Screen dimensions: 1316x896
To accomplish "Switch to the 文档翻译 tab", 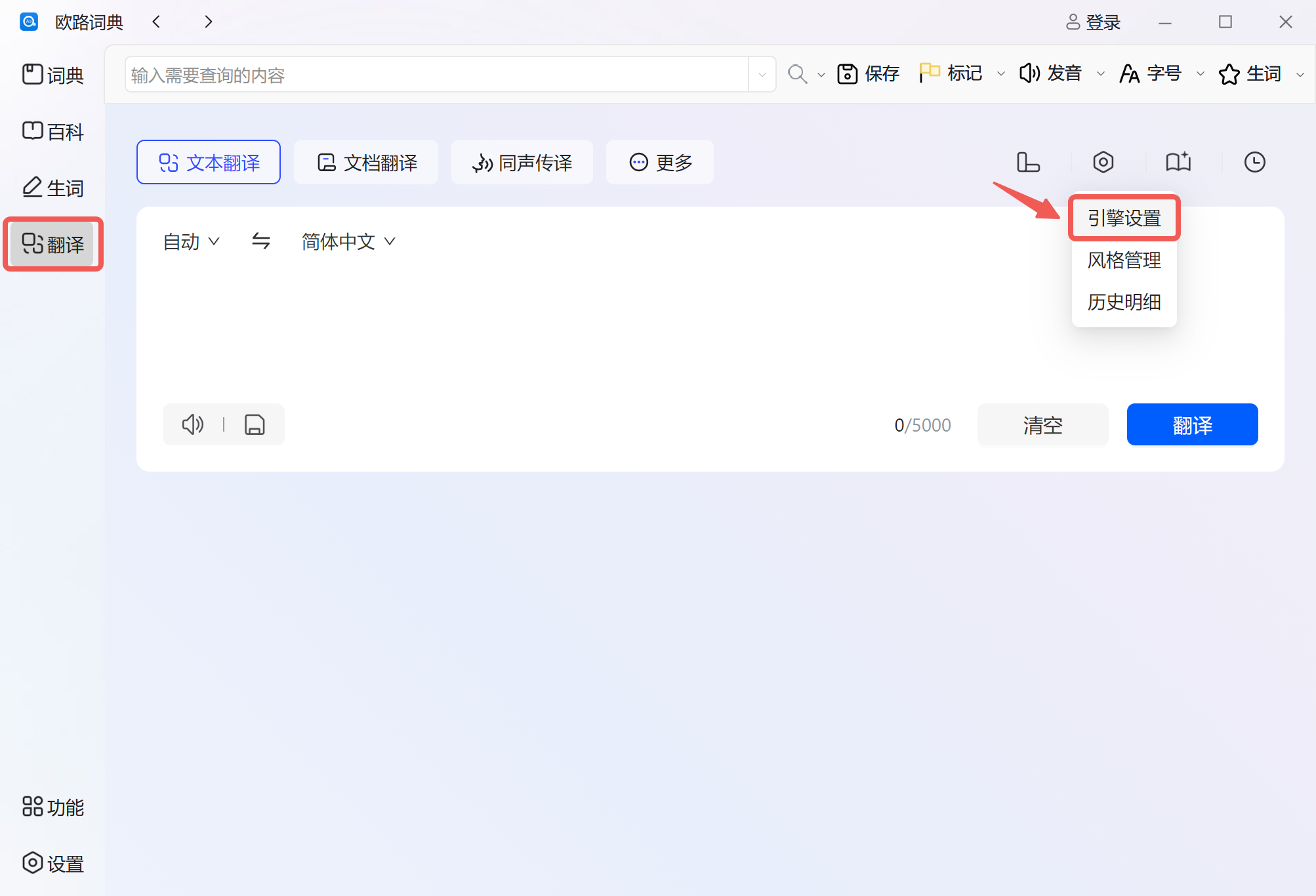I will (366, 162).
